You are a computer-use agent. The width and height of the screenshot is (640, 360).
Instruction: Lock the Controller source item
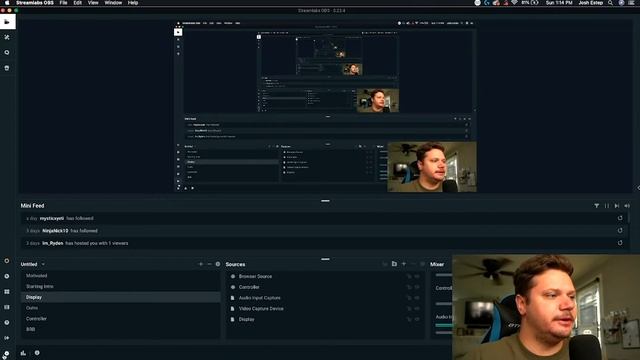409,287
